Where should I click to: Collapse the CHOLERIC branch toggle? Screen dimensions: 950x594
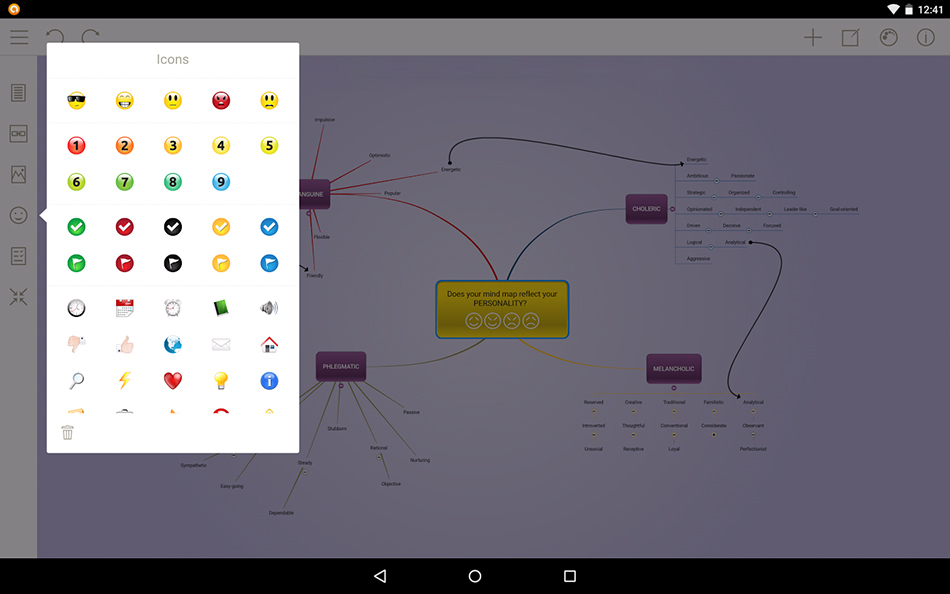[672, 209]
